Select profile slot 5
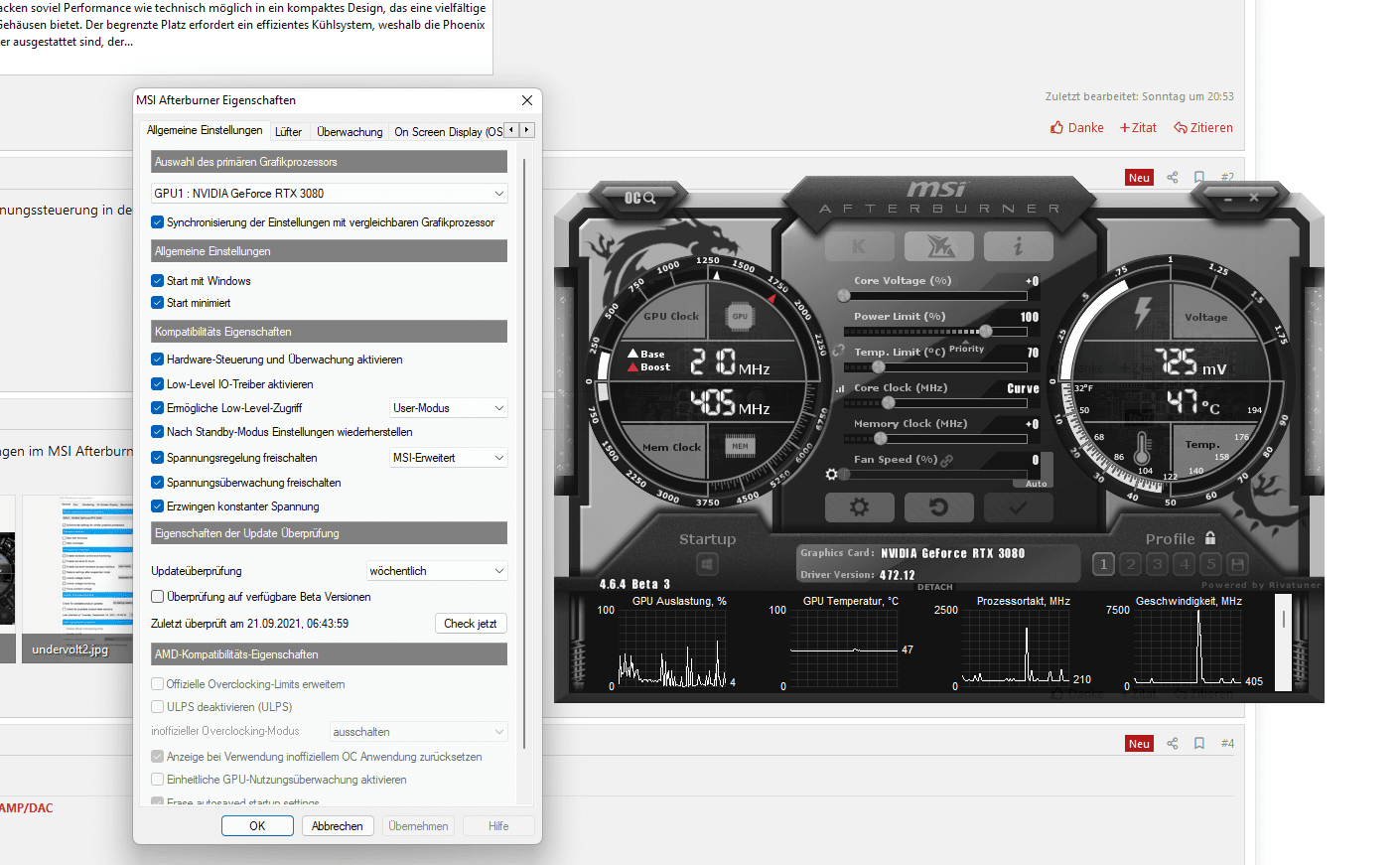The width and height of the screenshot is (1400, 865). click(x=1210, y=564)
